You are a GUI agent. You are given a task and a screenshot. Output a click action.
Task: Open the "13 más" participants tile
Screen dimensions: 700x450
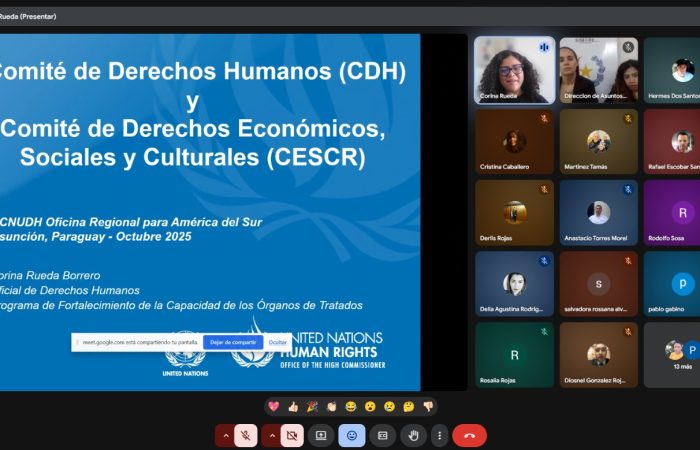(682, 355)
